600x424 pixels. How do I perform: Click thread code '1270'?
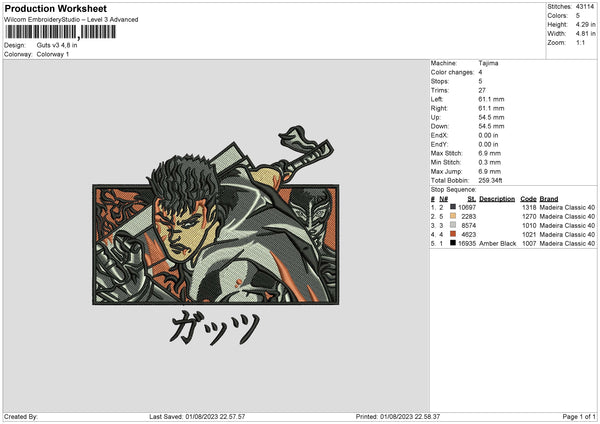529,217
